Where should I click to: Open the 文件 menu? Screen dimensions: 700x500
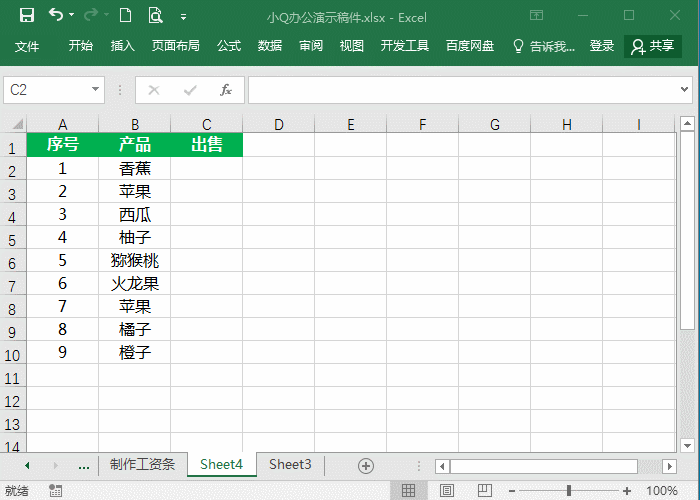tap(27, 46)
